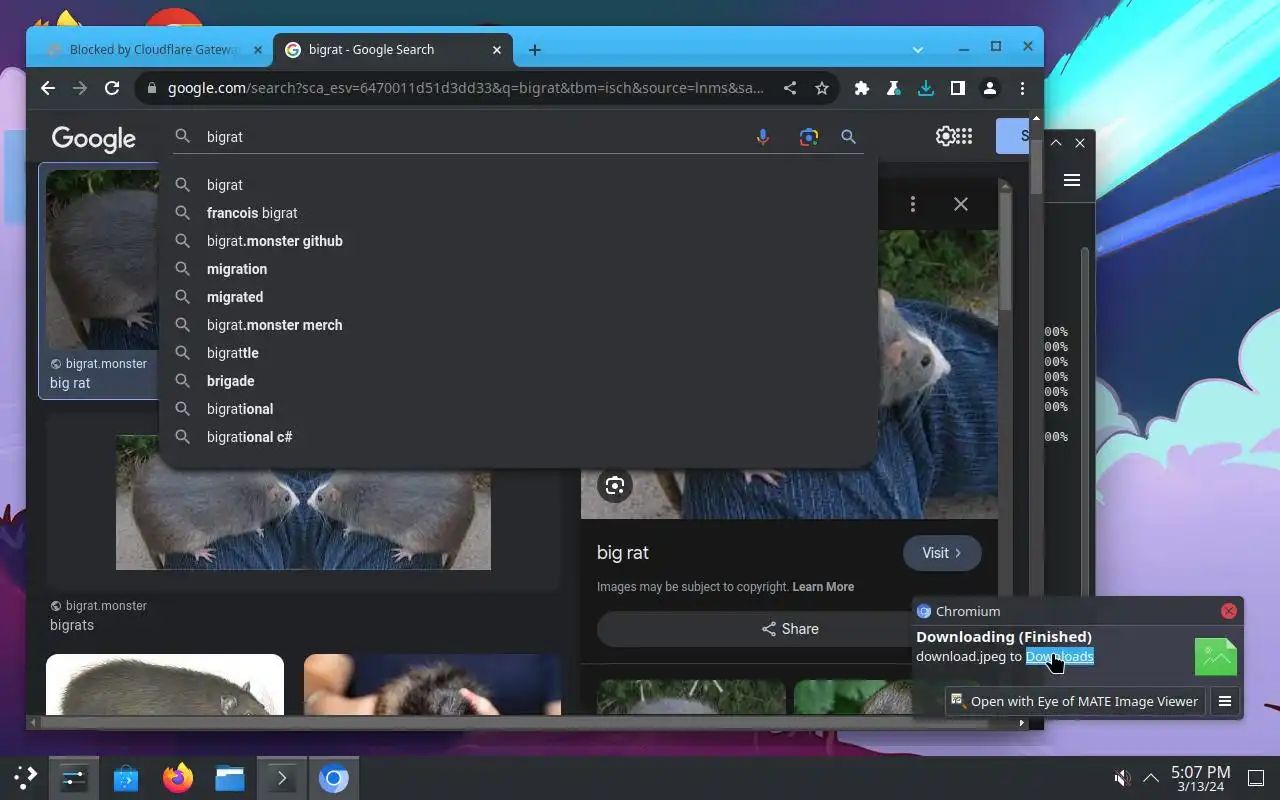This screenshot has height=800, width=1280.
Task: Open the Chromium three-dot menu
Action: tap(1022, 88)
